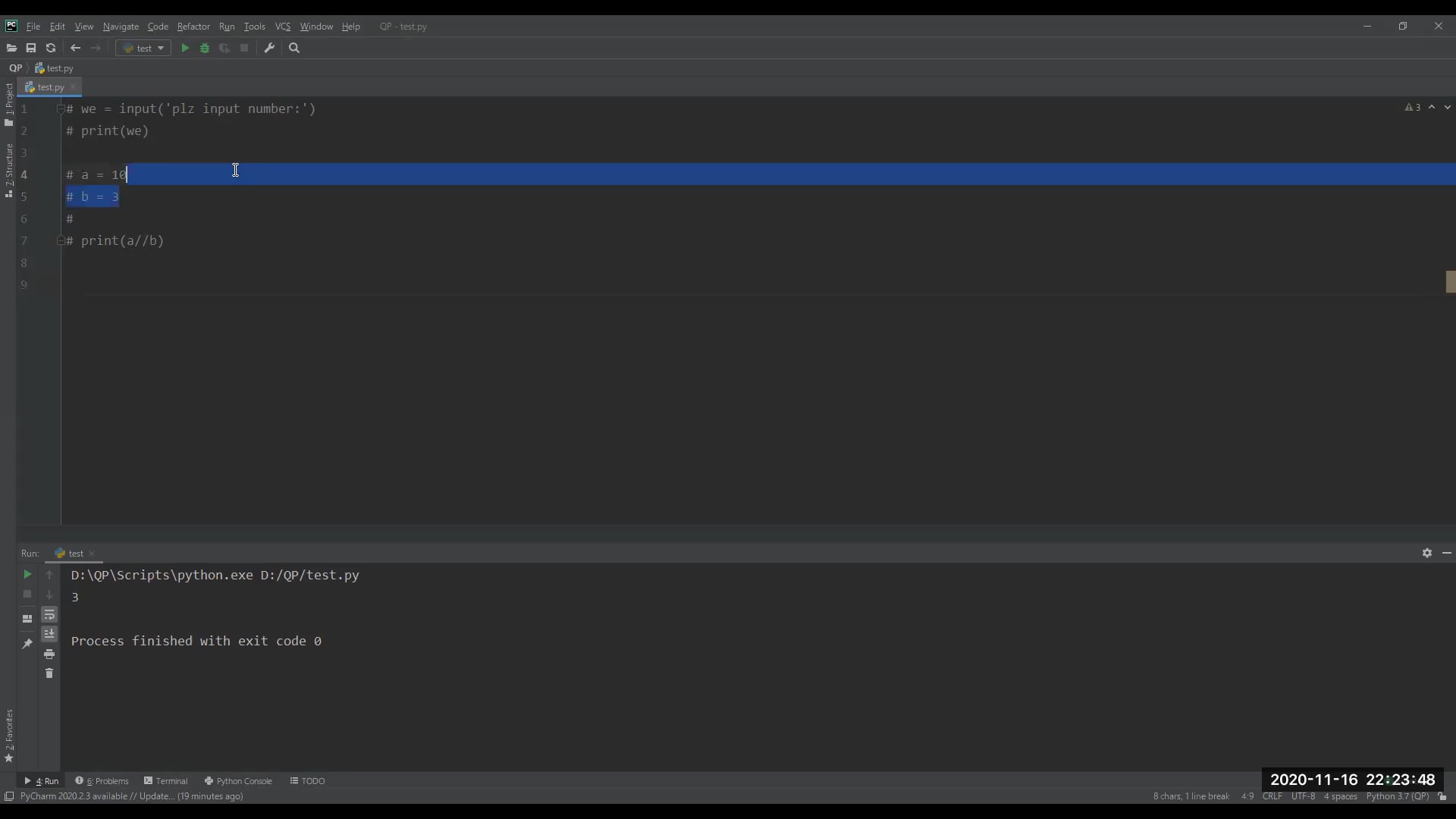Open the Python Console tool window
Image resolution: width=1456 pixels, height=819 pixels.
tap(238, 781)
